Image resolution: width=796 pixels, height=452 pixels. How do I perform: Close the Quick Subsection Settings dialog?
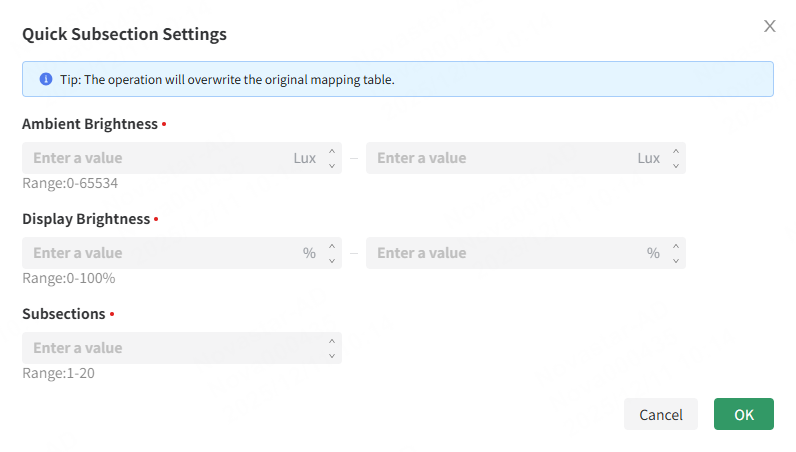click(769, 26)
